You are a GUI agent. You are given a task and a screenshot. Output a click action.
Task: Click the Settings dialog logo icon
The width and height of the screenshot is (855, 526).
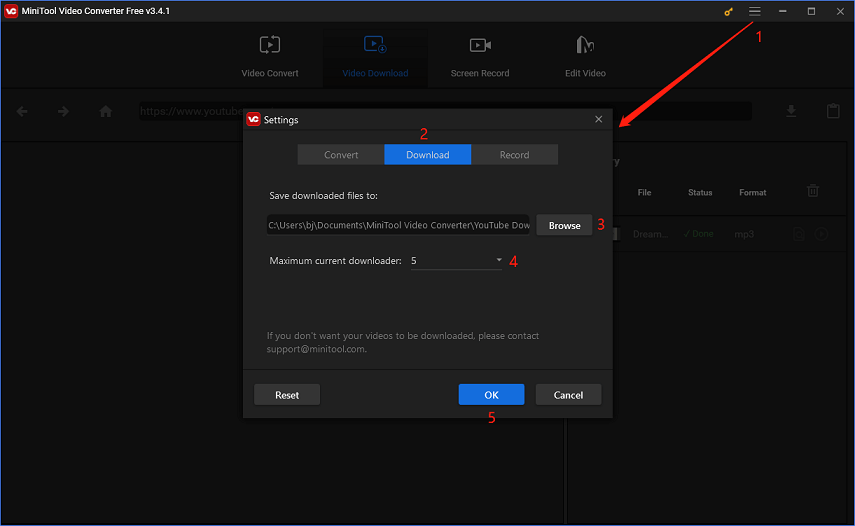[253, 119]
